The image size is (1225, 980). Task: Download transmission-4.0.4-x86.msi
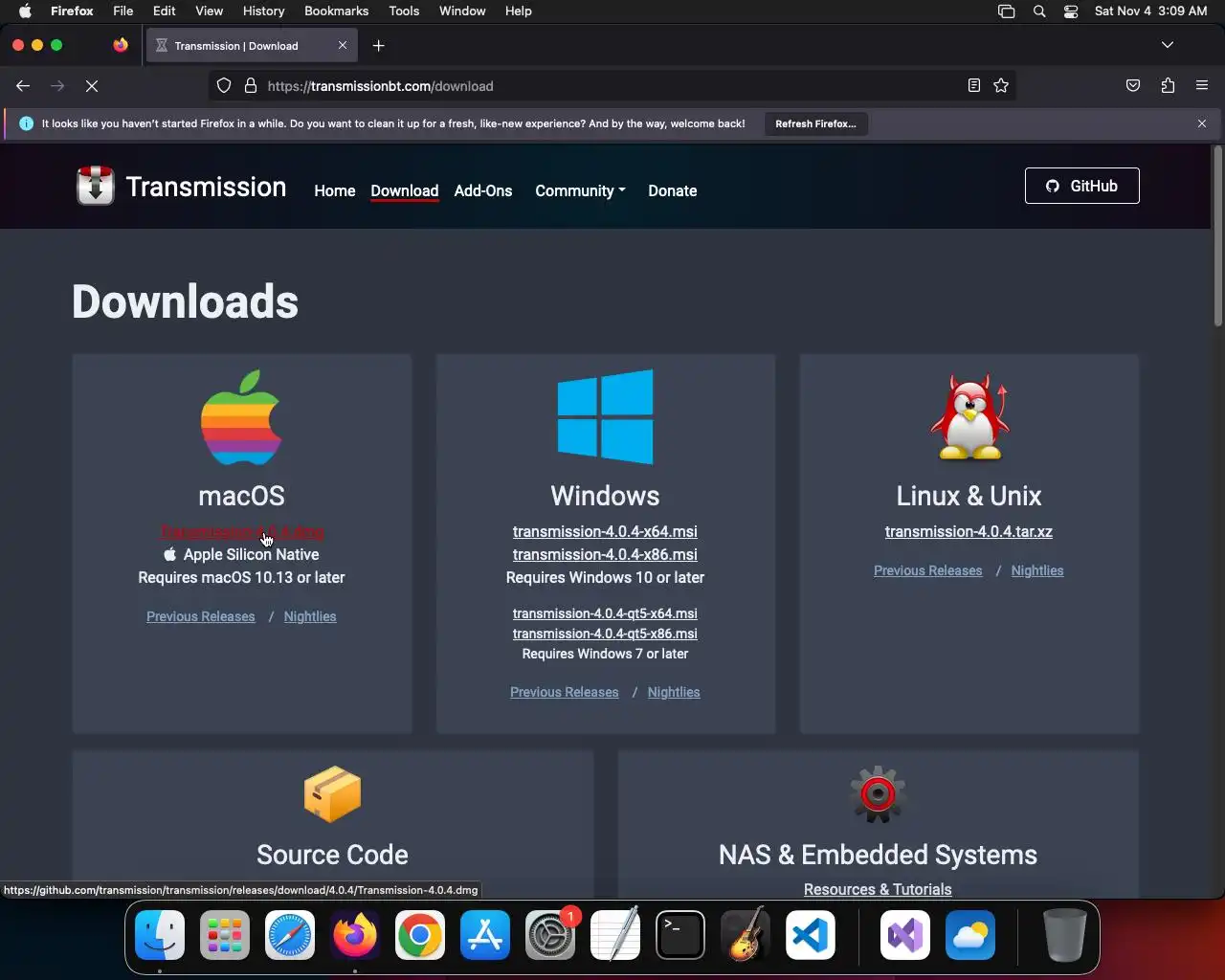click(x=605, y=554)
